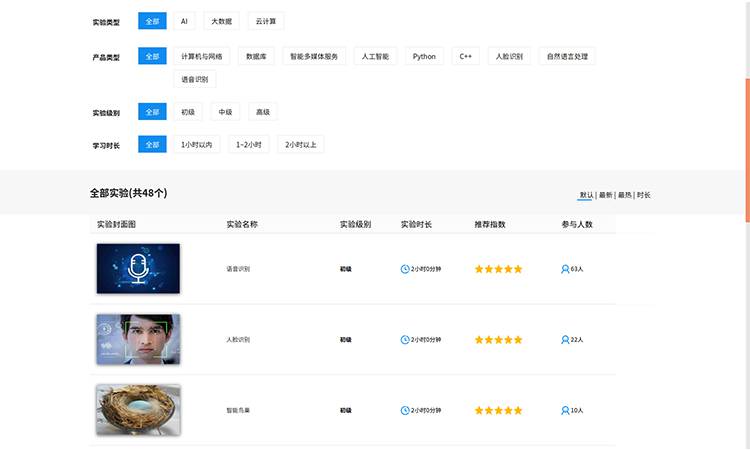Screen dimensions: 750x450
Task: Select 全部 in the 实验级别 filter row
Action: (152, 112)
